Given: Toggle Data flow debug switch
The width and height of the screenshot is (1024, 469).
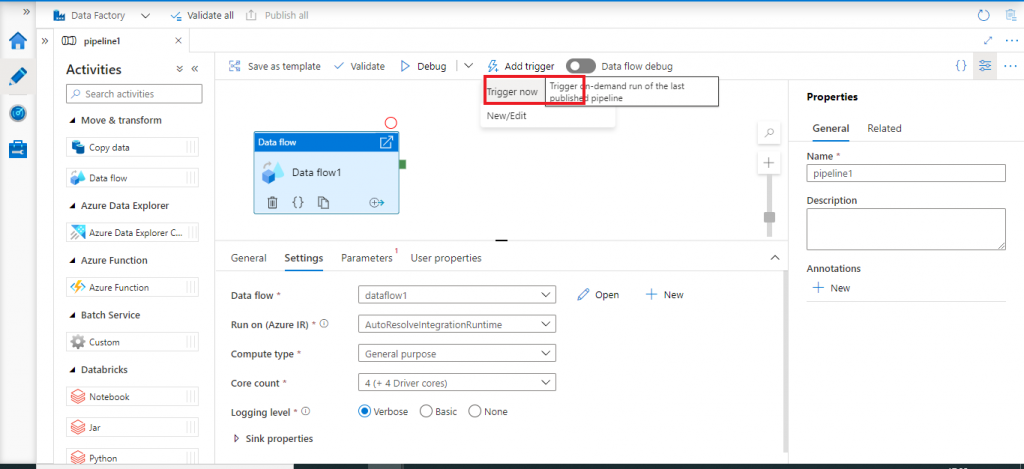Looking at the screenshot, I should pyautogui.click(x=581, y=66).
